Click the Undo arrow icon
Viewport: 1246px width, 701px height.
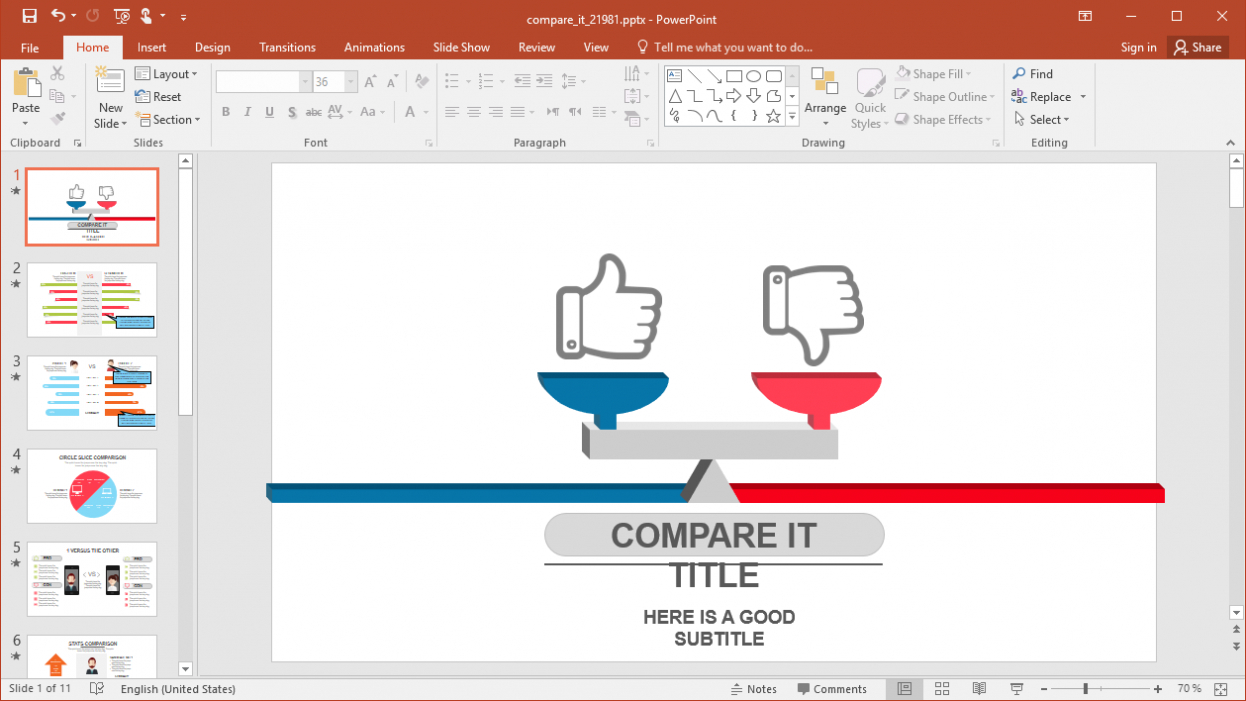tap(58, 16)
